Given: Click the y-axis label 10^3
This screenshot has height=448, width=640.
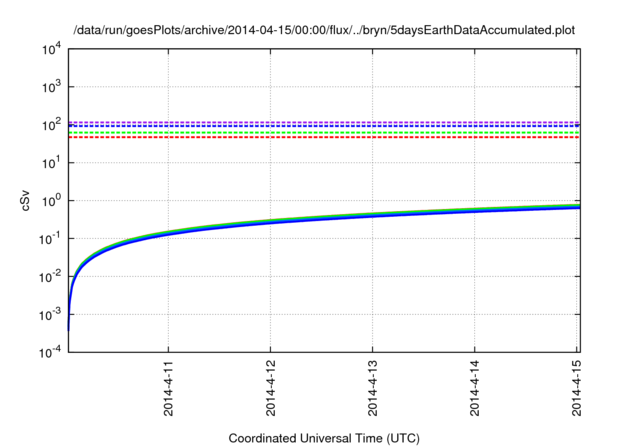Looking at the screenshot, I should point(51,86).
